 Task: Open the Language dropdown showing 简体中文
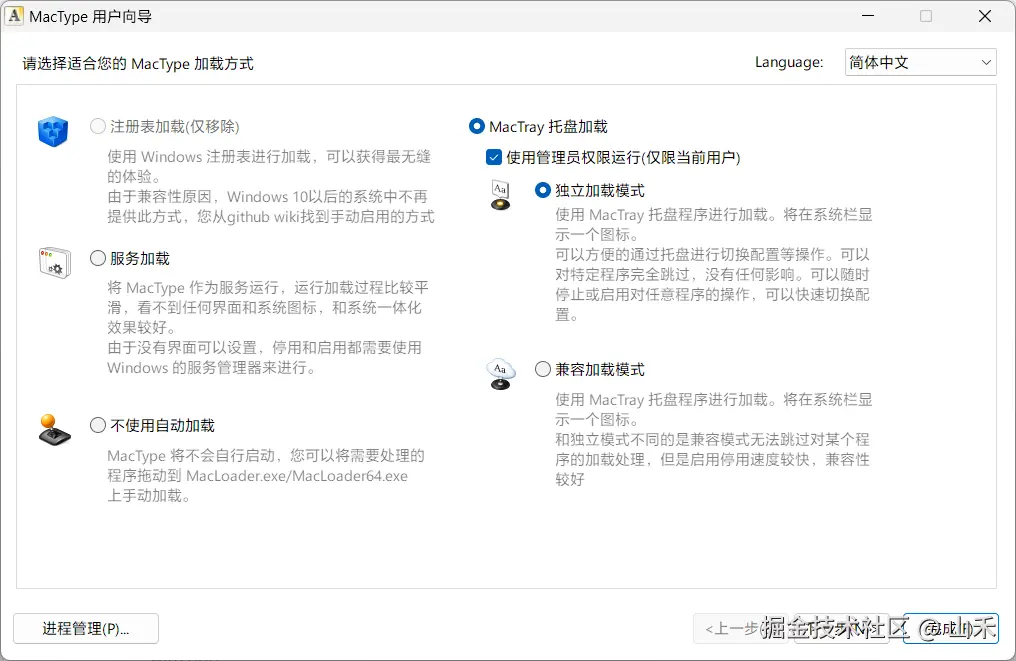pyautogui.click(x=920, y=62)
